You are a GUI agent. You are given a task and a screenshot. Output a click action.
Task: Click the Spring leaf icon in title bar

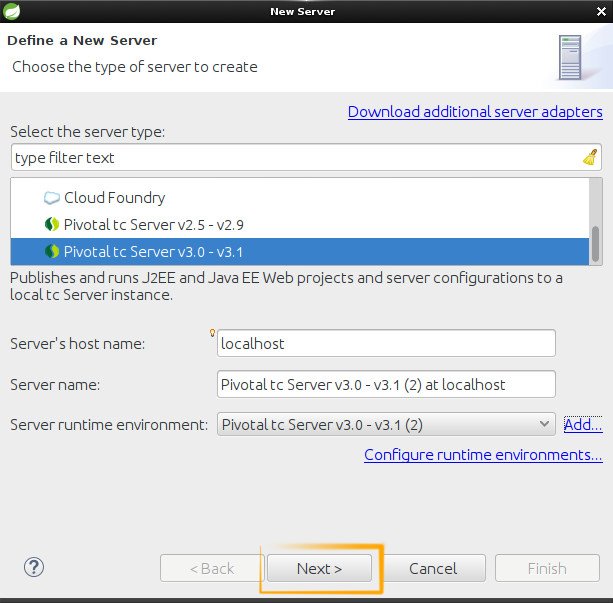tap(11, 11)
